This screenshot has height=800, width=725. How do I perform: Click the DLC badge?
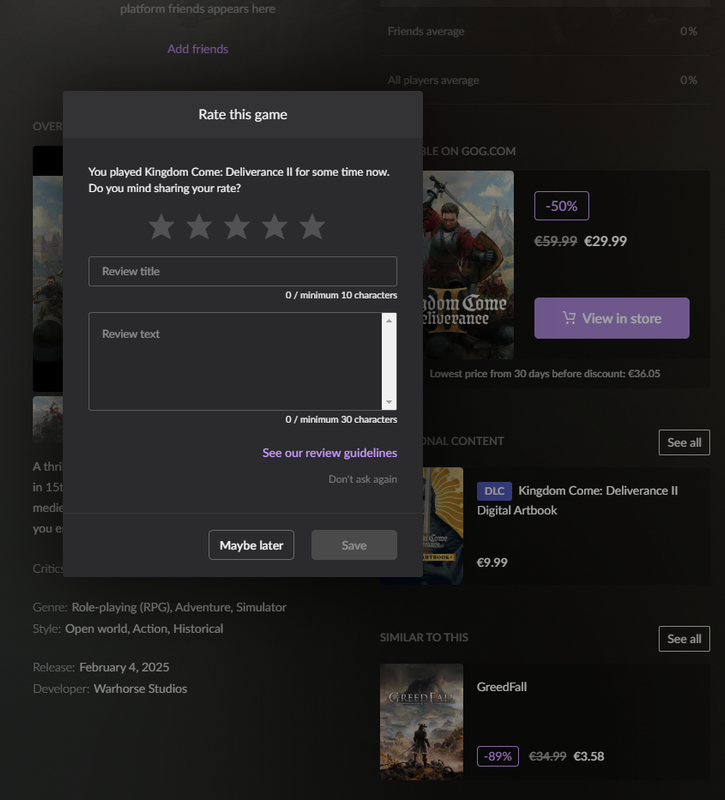click(x=494, y=491)
